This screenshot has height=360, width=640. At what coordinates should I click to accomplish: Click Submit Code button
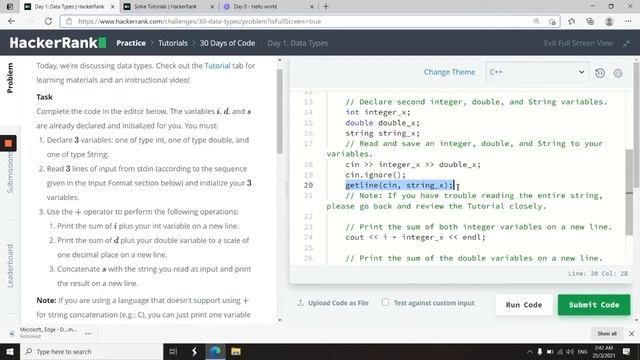[x=594, y=305]
